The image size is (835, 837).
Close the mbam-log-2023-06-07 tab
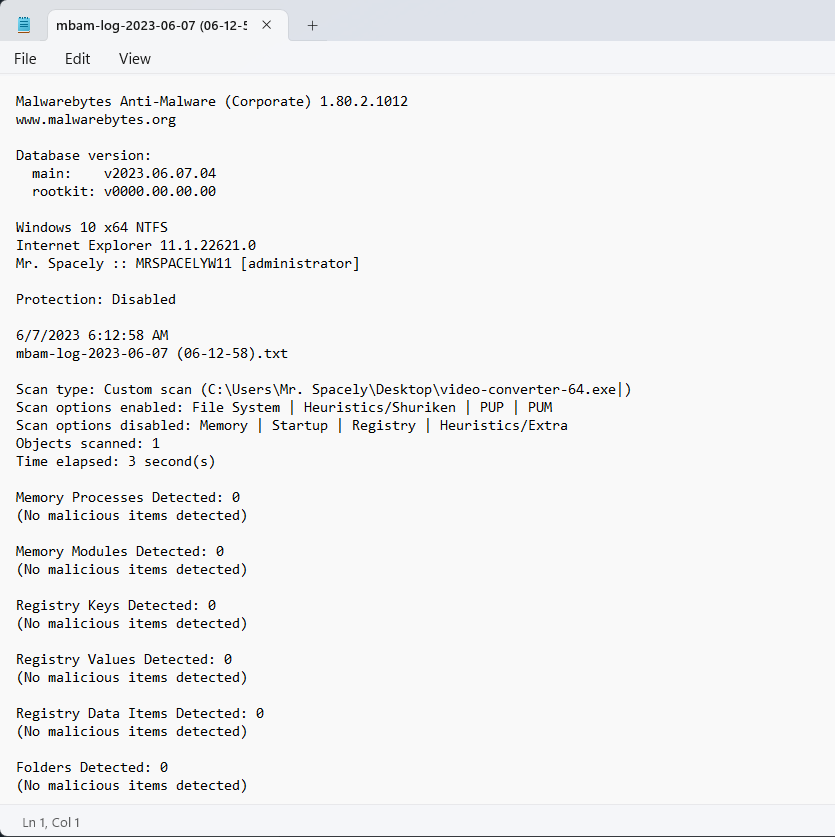click(x=266, y=25)
